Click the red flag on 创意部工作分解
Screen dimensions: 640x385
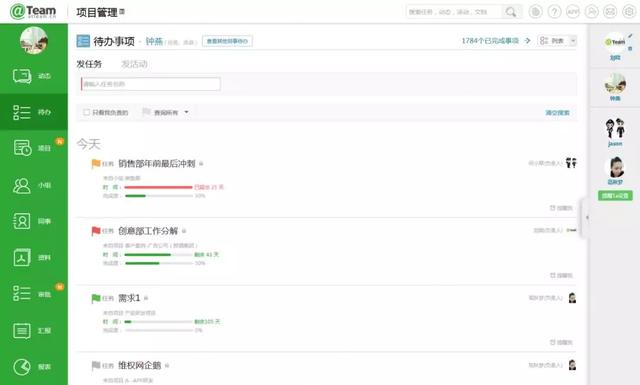(96, 231)
